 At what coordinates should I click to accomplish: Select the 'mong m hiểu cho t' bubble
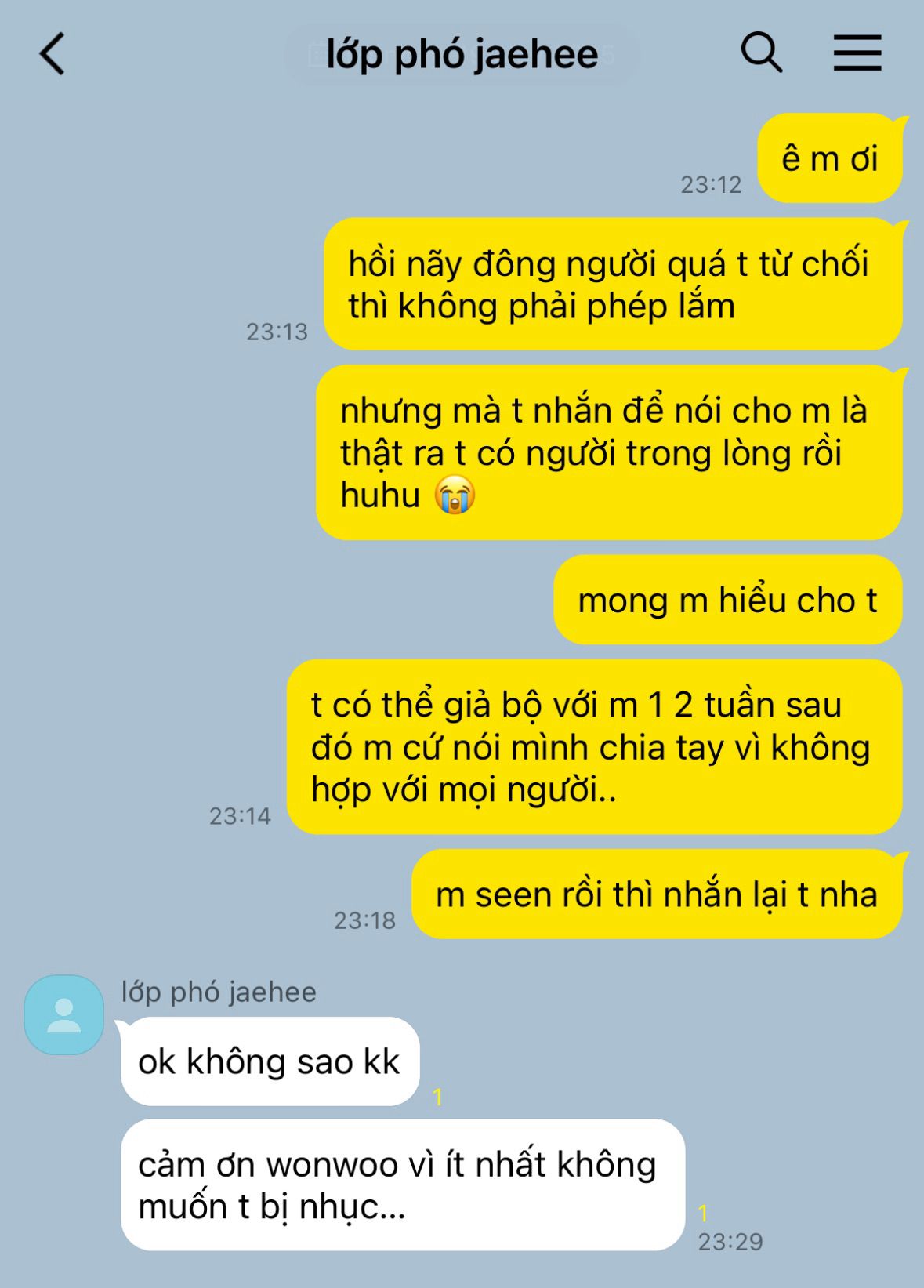tap(728, 600)
